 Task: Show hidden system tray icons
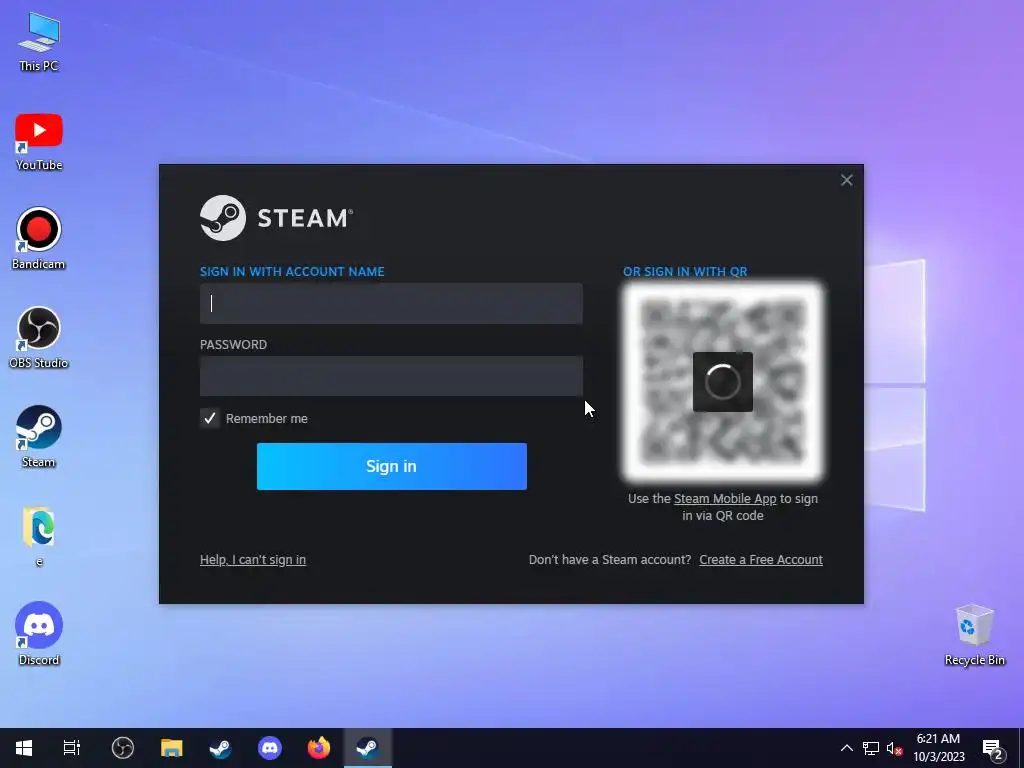pyautogui.click(x=846, y=748)
